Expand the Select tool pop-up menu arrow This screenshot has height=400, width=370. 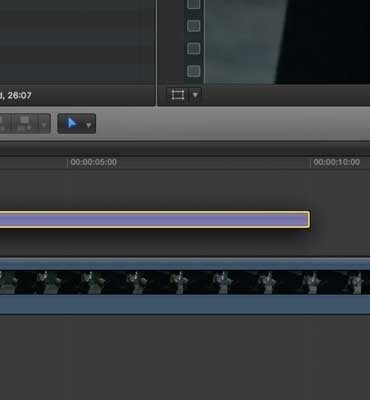[x=88, y=125]
